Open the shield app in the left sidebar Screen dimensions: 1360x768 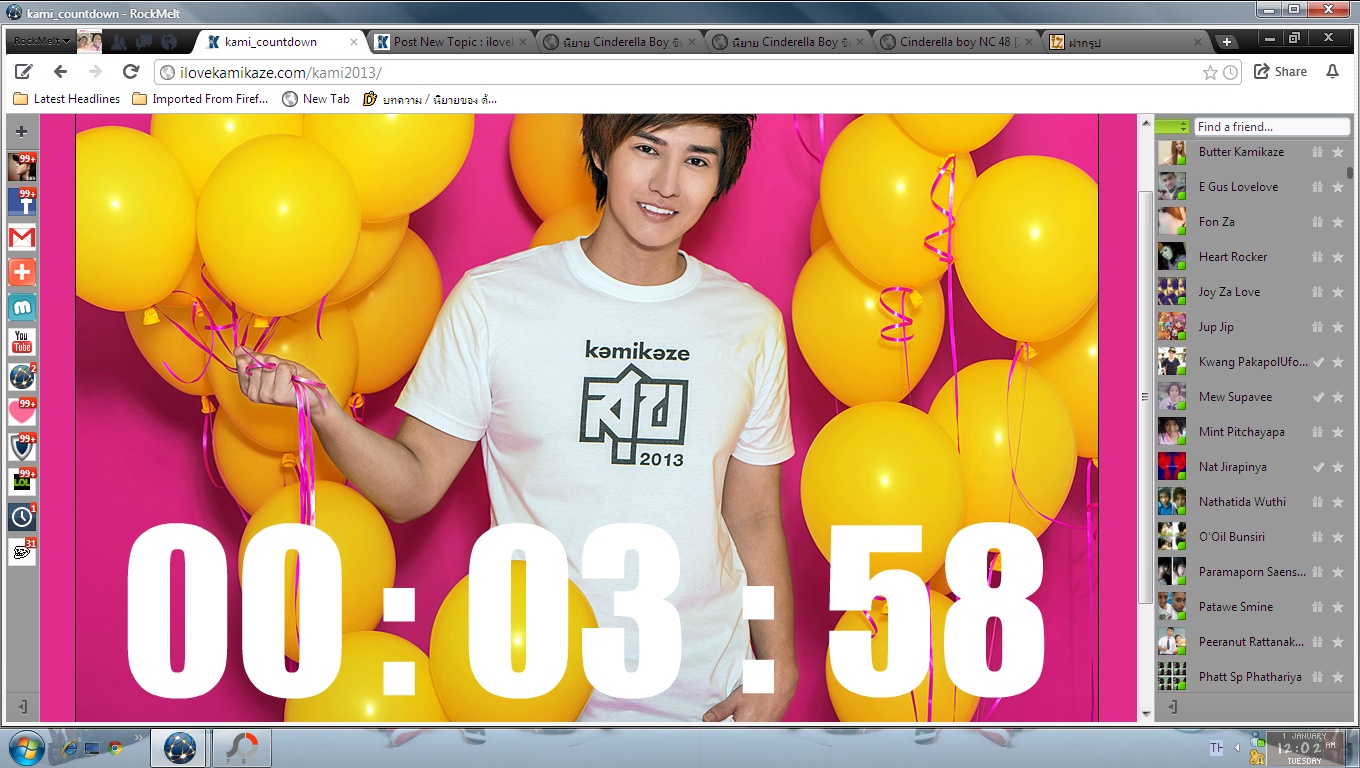point(22,447)
